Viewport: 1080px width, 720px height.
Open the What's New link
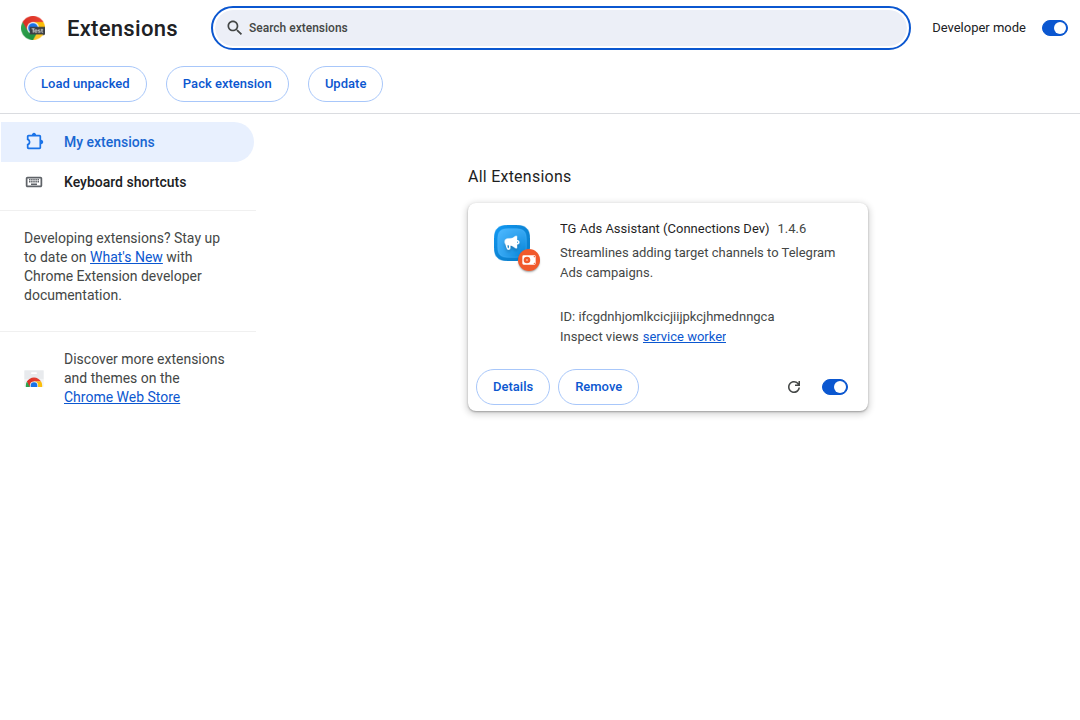pos(126,257)
